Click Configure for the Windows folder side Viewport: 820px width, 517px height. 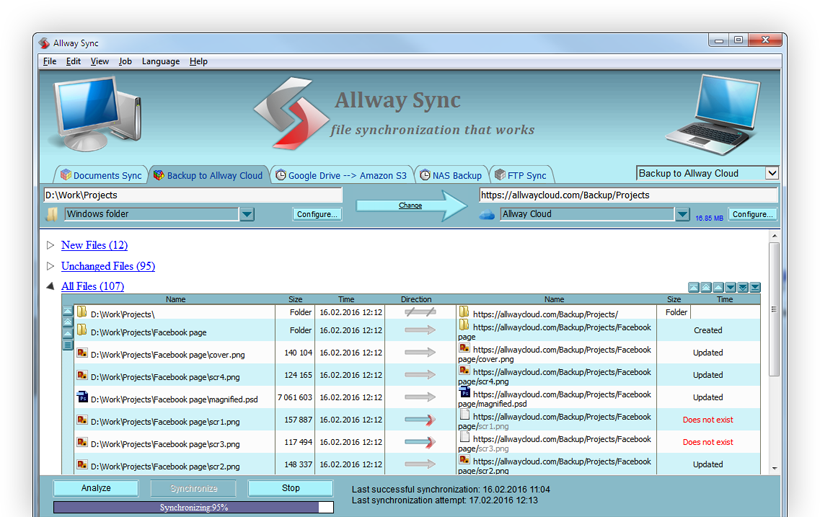coord(317,214)
